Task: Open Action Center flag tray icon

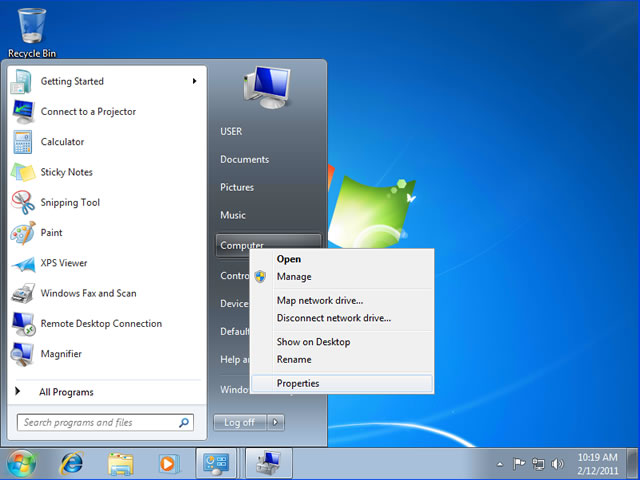Action: coord(519,464)
